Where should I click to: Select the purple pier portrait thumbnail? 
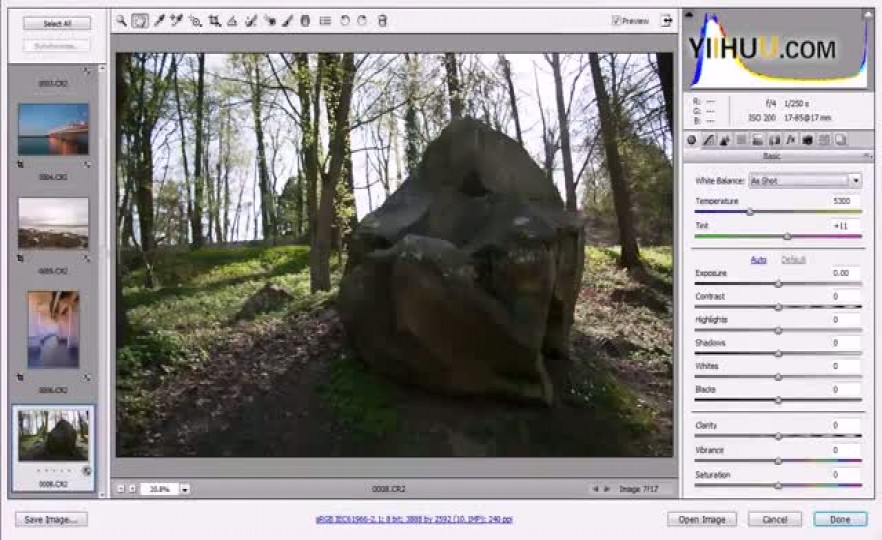[x=53, y=329]
